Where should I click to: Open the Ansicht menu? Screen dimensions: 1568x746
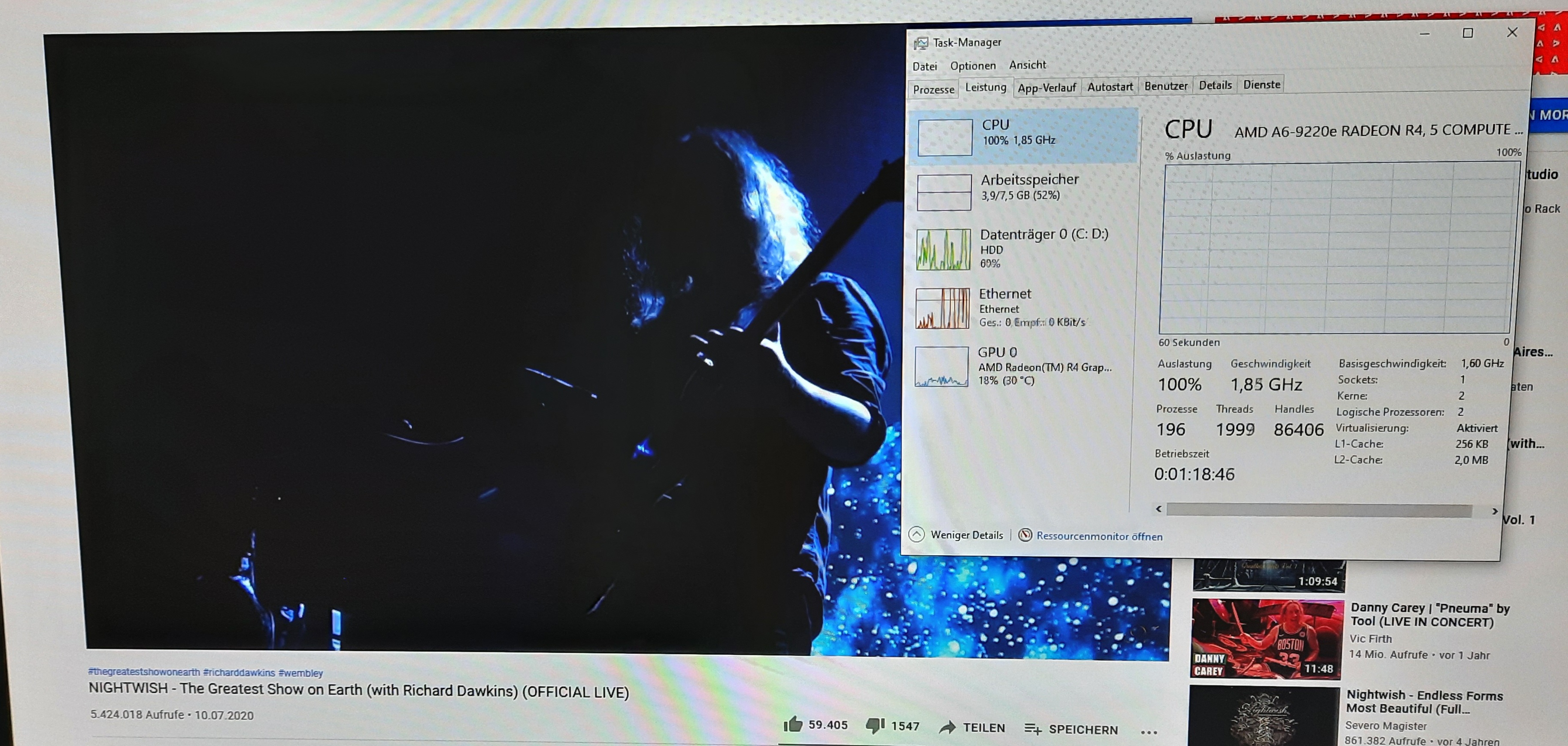coord(1028,64)
